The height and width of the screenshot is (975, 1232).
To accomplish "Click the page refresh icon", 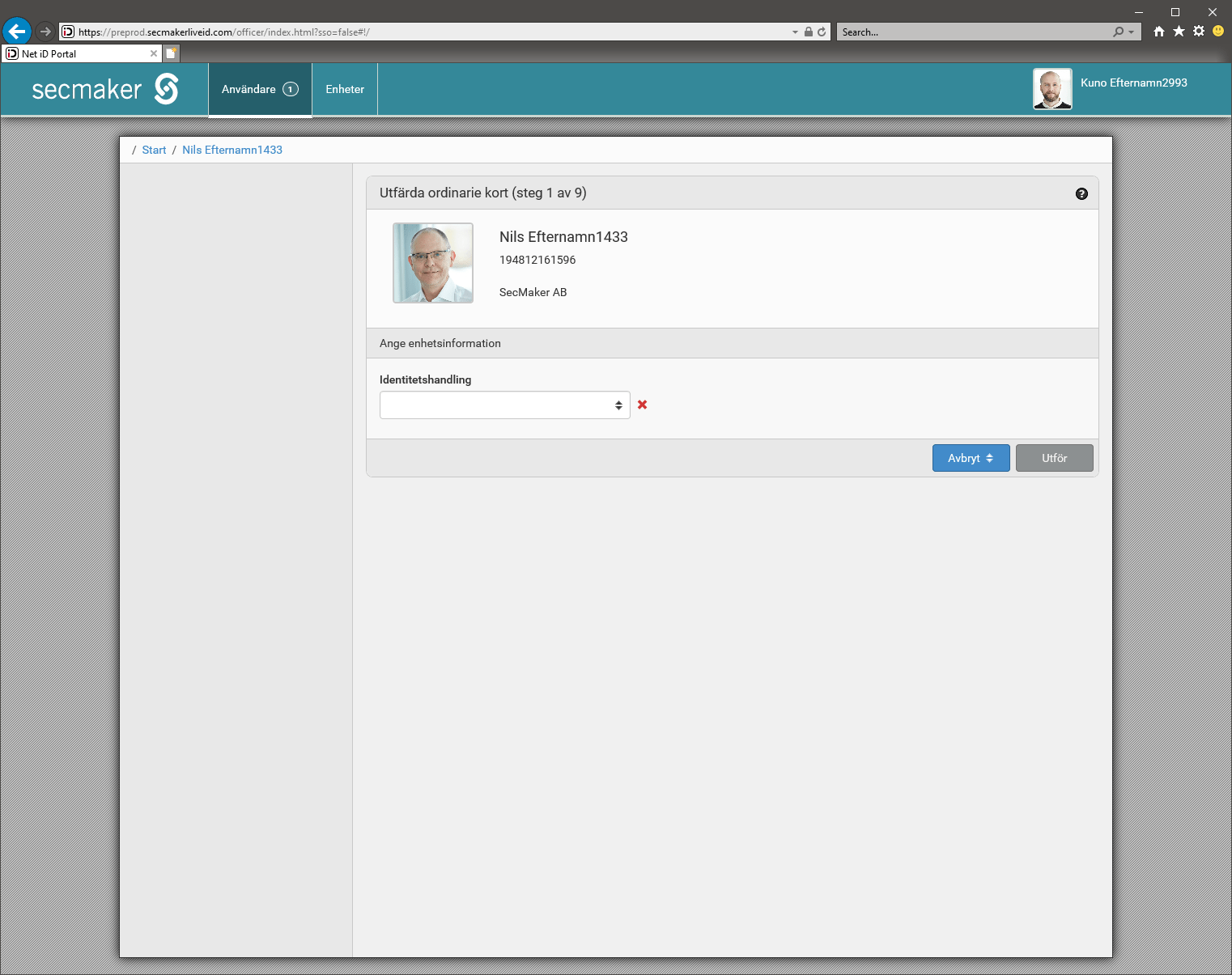I will [822, 32].
